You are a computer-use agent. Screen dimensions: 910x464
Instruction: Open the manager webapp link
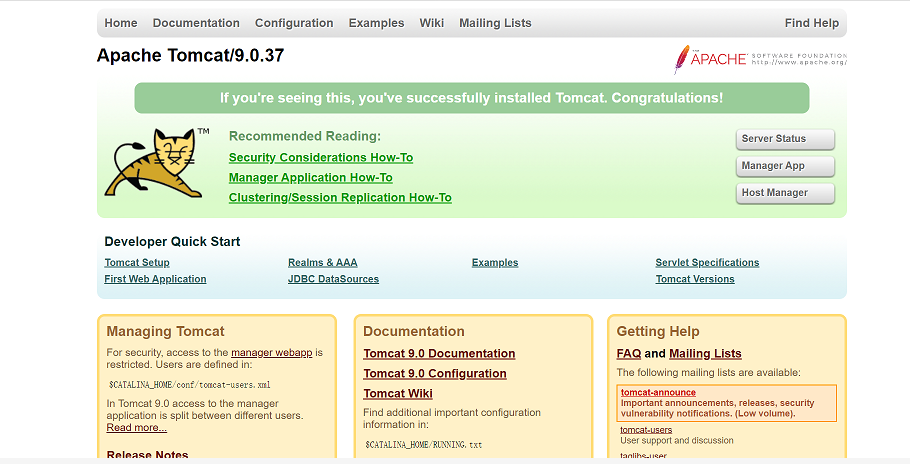click(x=272, y=353)
